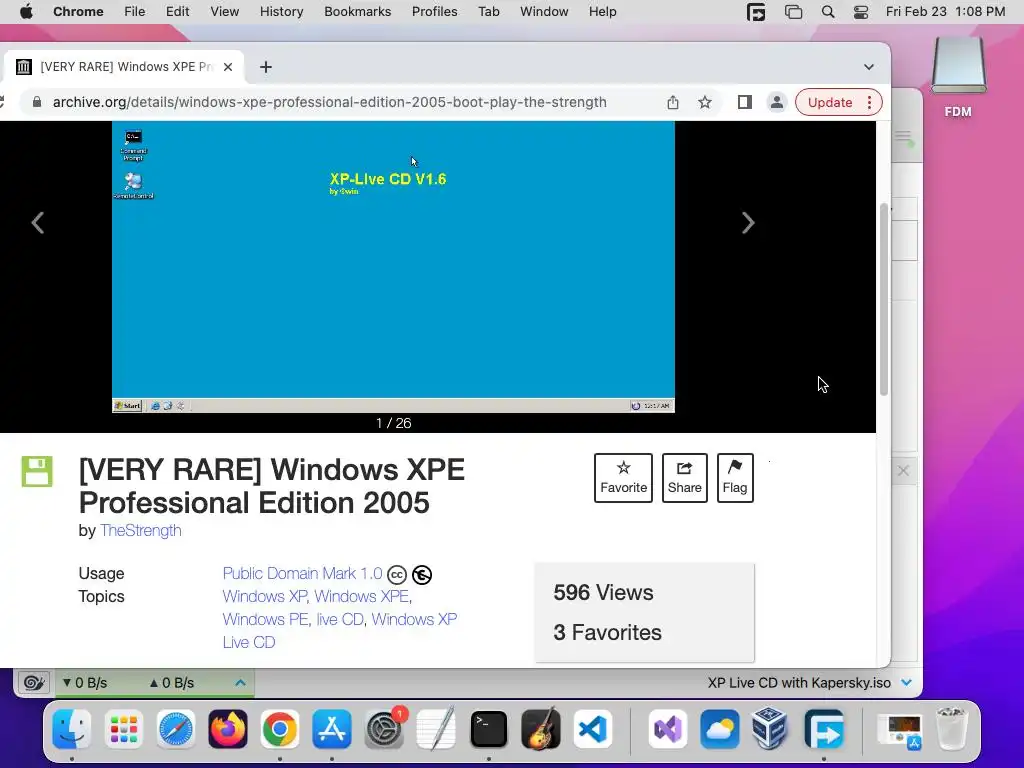Open the Chrome profile avatar
1024x768 pixels.
click(x=776, y=103)
